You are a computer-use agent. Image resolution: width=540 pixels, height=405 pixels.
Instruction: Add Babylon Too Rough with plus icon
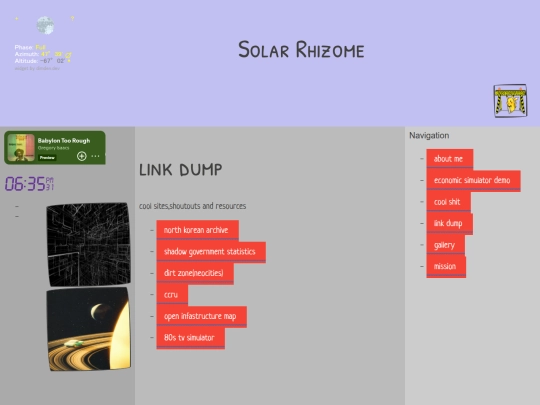[x=82, y=156]
